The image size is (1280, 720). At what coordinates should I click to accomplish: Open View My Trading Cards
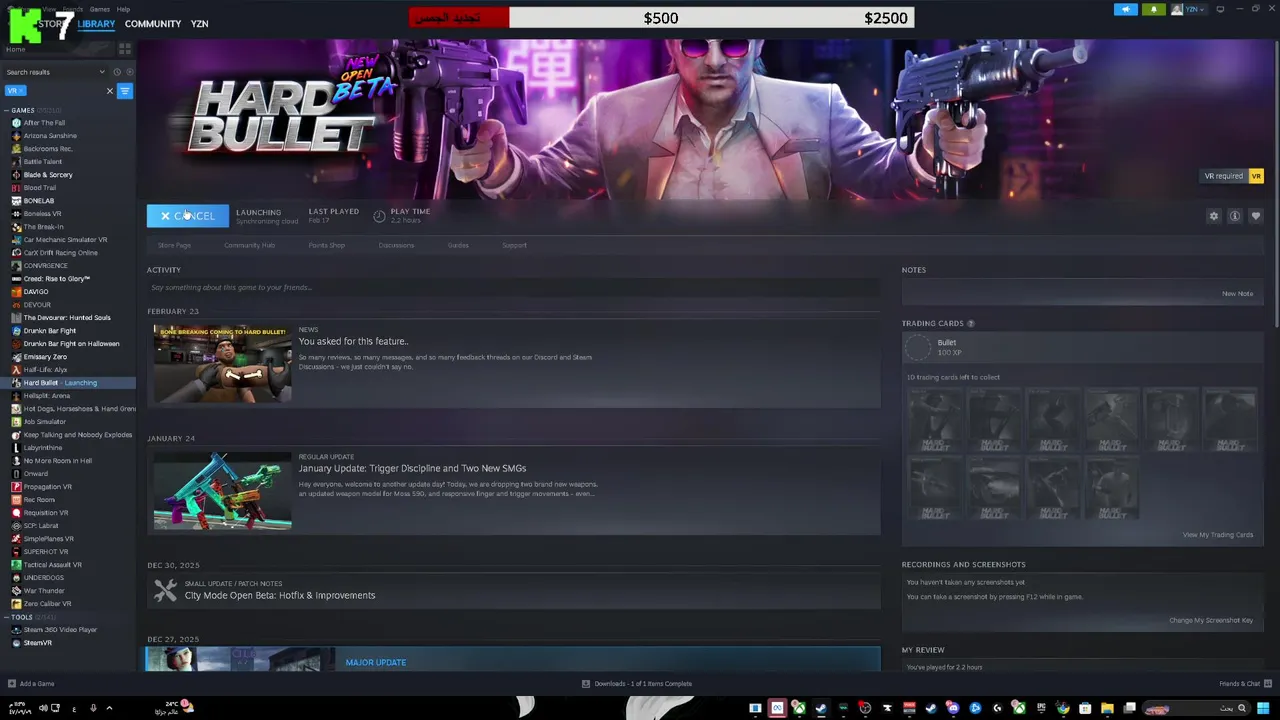click(1218, 535)
